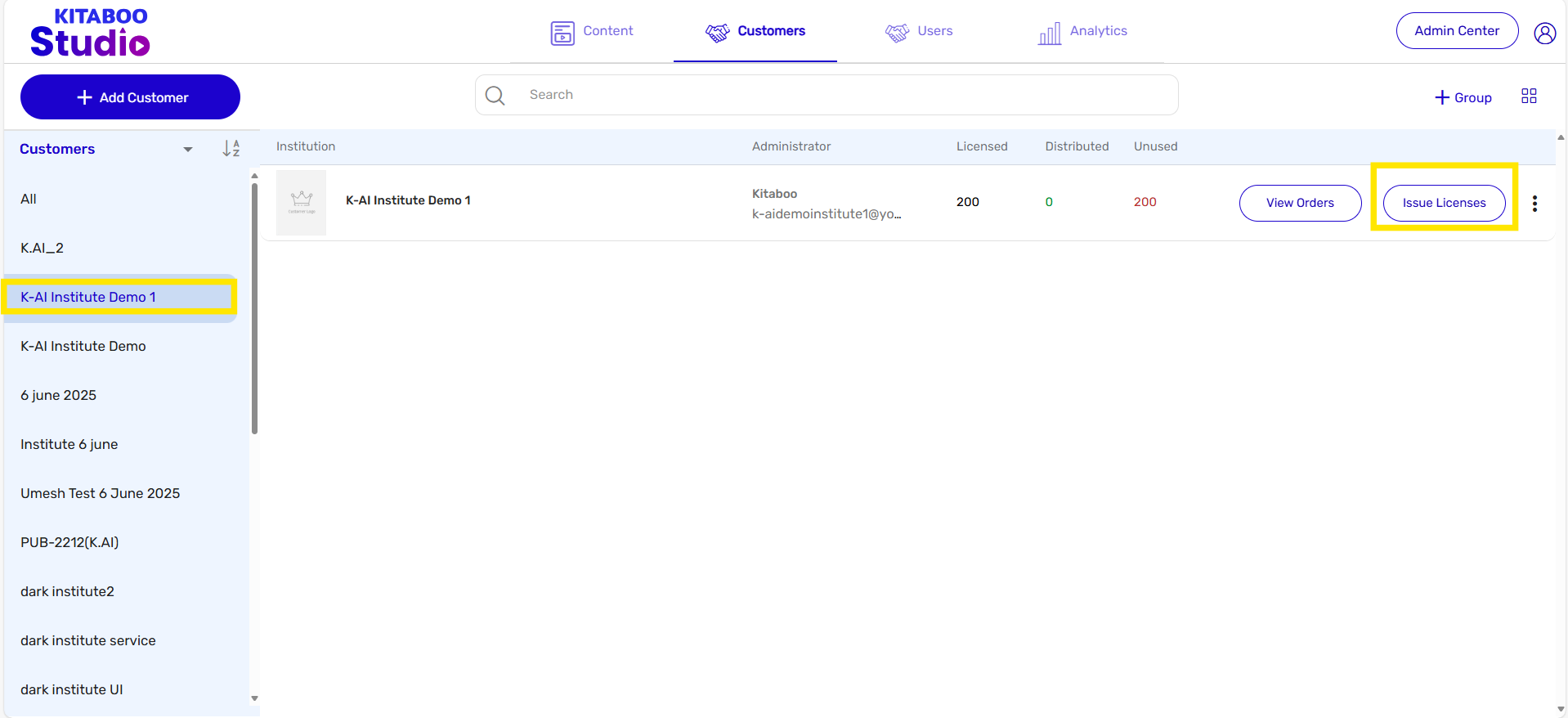Click the administrator email k-aidemoinstitute1@yo…
The height and width of the screenshot is (718, 1568).
click(x=827, y=214)
